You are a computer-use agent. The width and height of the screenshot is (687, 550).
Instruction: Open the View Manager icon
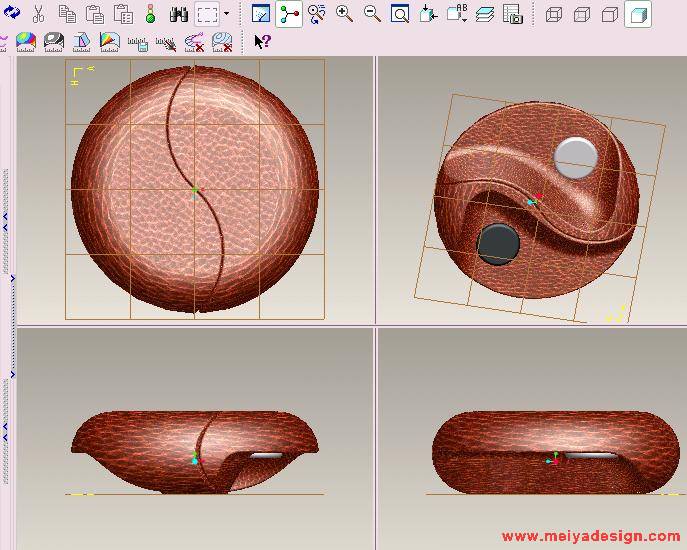(513, 14)
